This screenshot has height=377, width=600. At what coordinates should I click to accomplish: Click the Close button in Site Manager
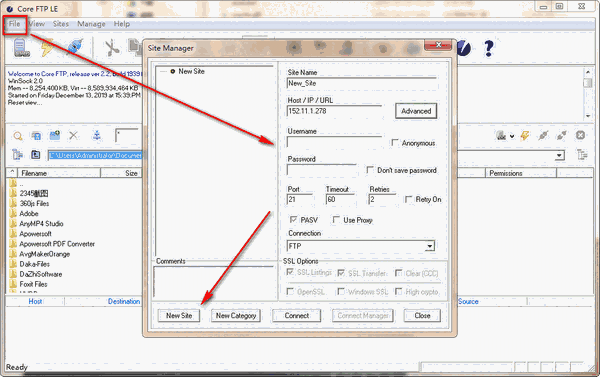pyautogui.click(x=422, y=315)
